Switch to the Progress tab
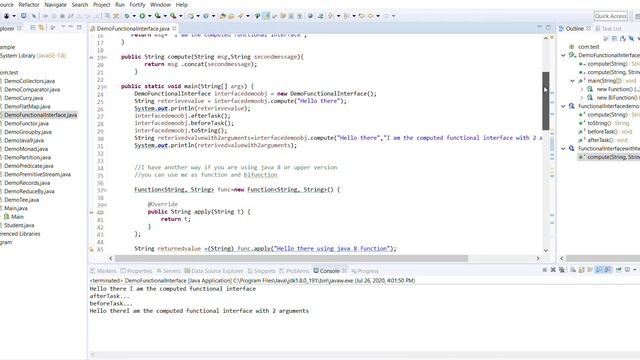 [365, 271]
